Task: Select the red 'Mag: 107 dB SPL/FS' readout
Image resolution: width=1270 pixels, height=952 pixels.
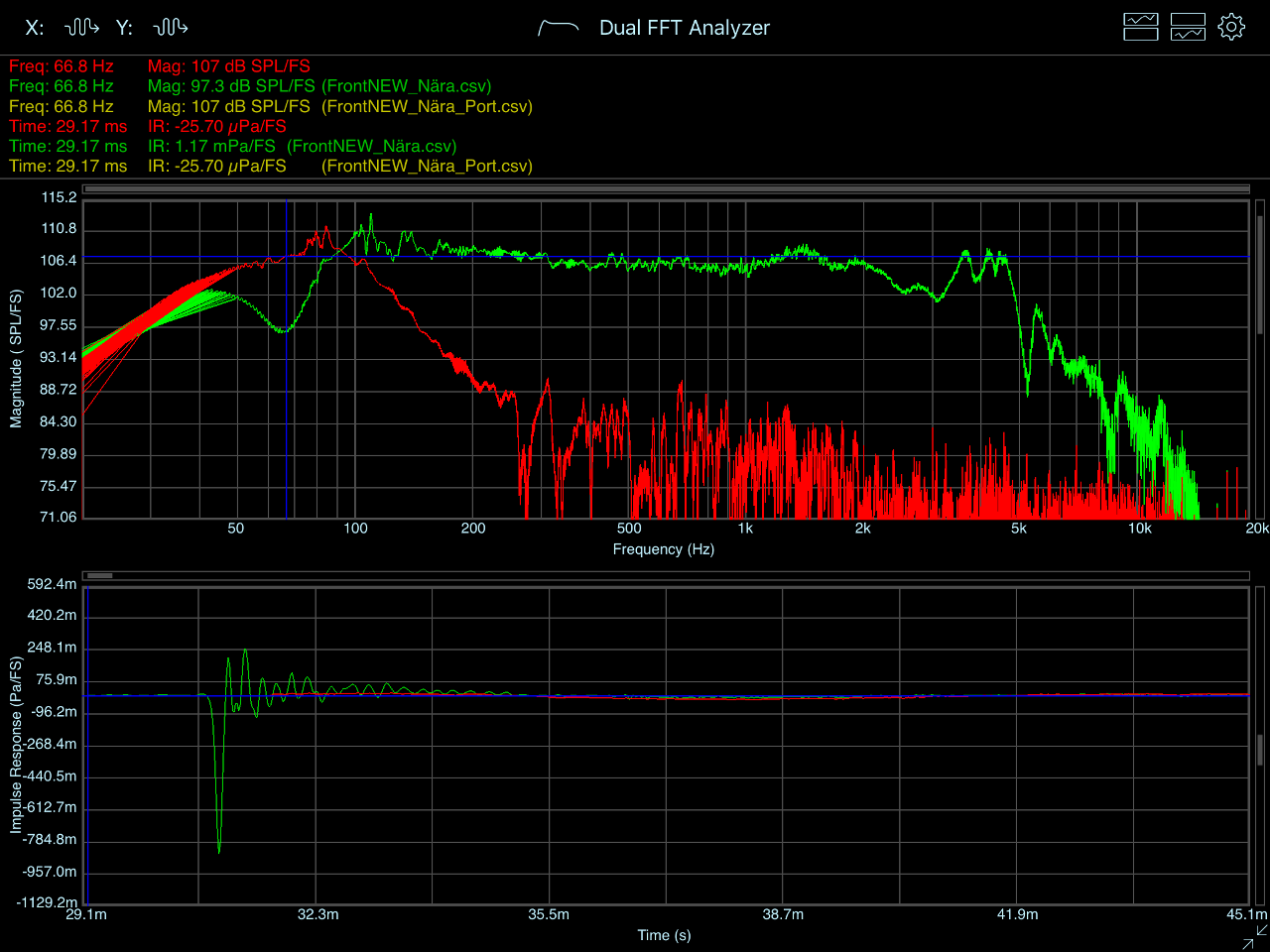Action: (229, 66)
